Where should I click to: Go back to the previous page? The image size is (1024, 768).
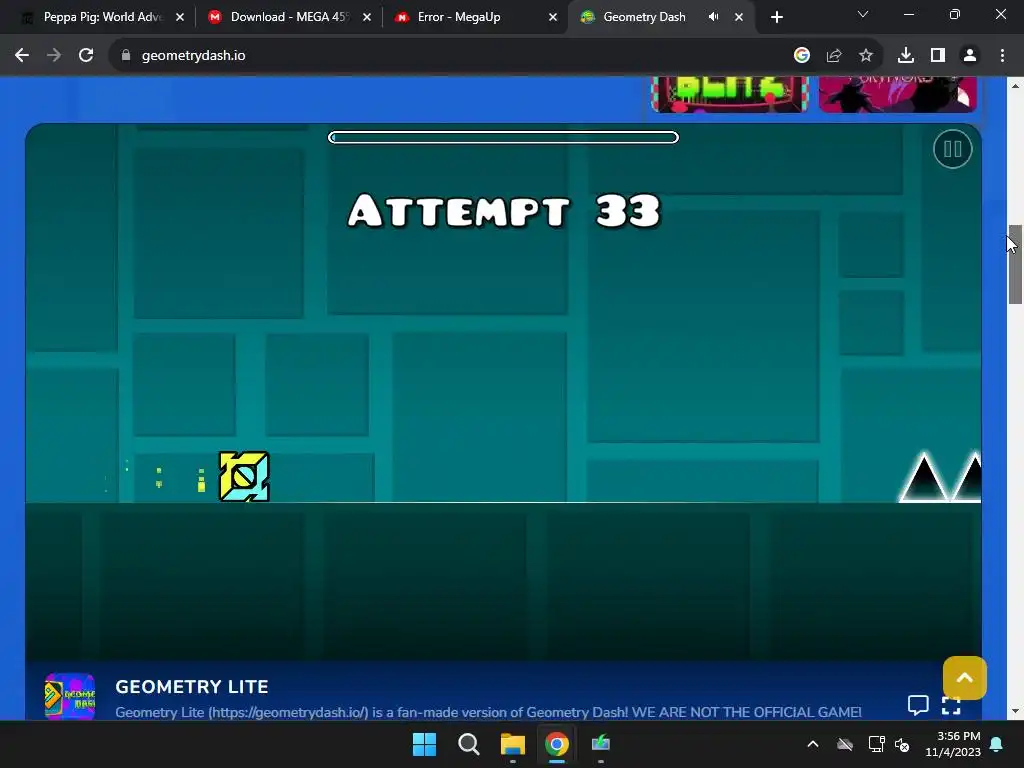point(22,56)
